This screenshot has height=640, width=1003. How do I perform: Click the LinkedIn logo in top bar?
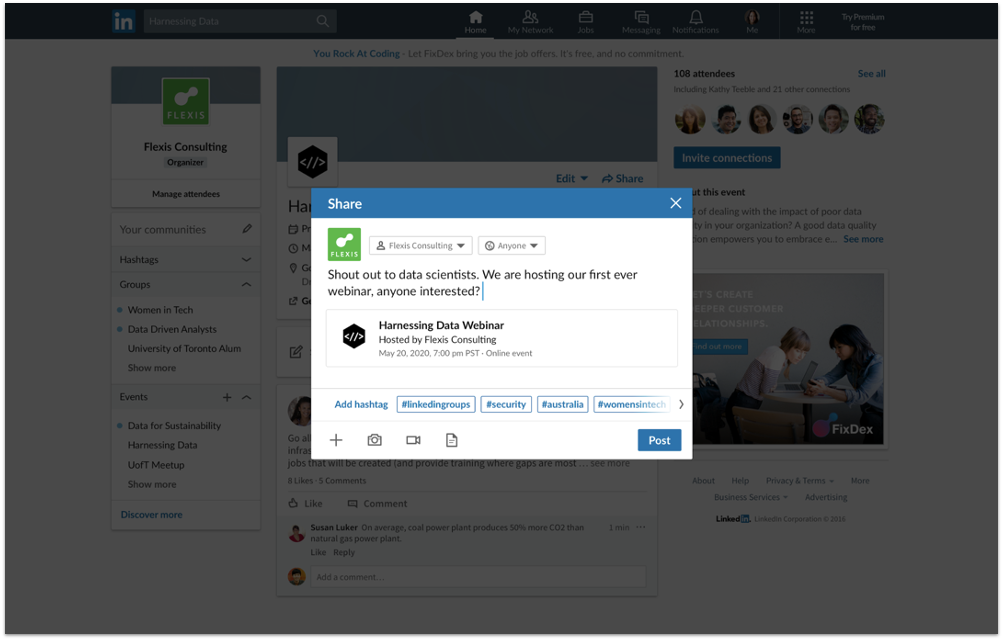(x=124, y=21)
